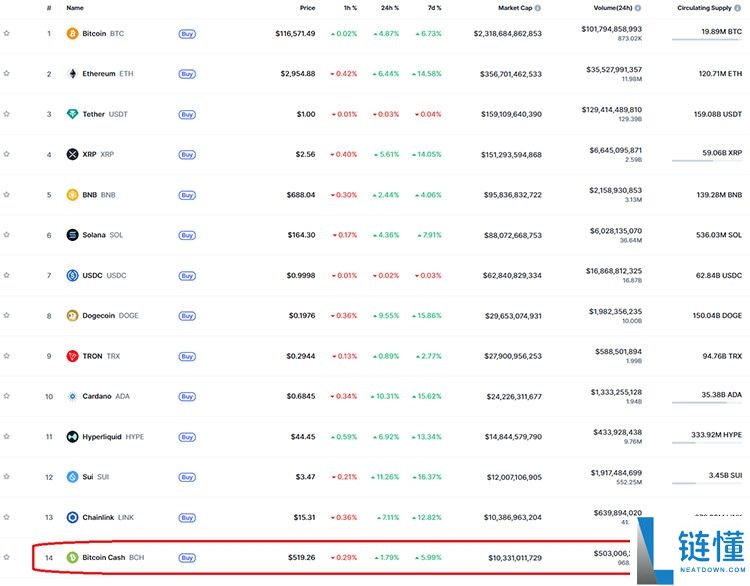The height and width of the screenshot is (586, 750).
Task: Toggle watchlist star for Bitcoin Cash
Action: pyautogui.click(x=7, y=557)
